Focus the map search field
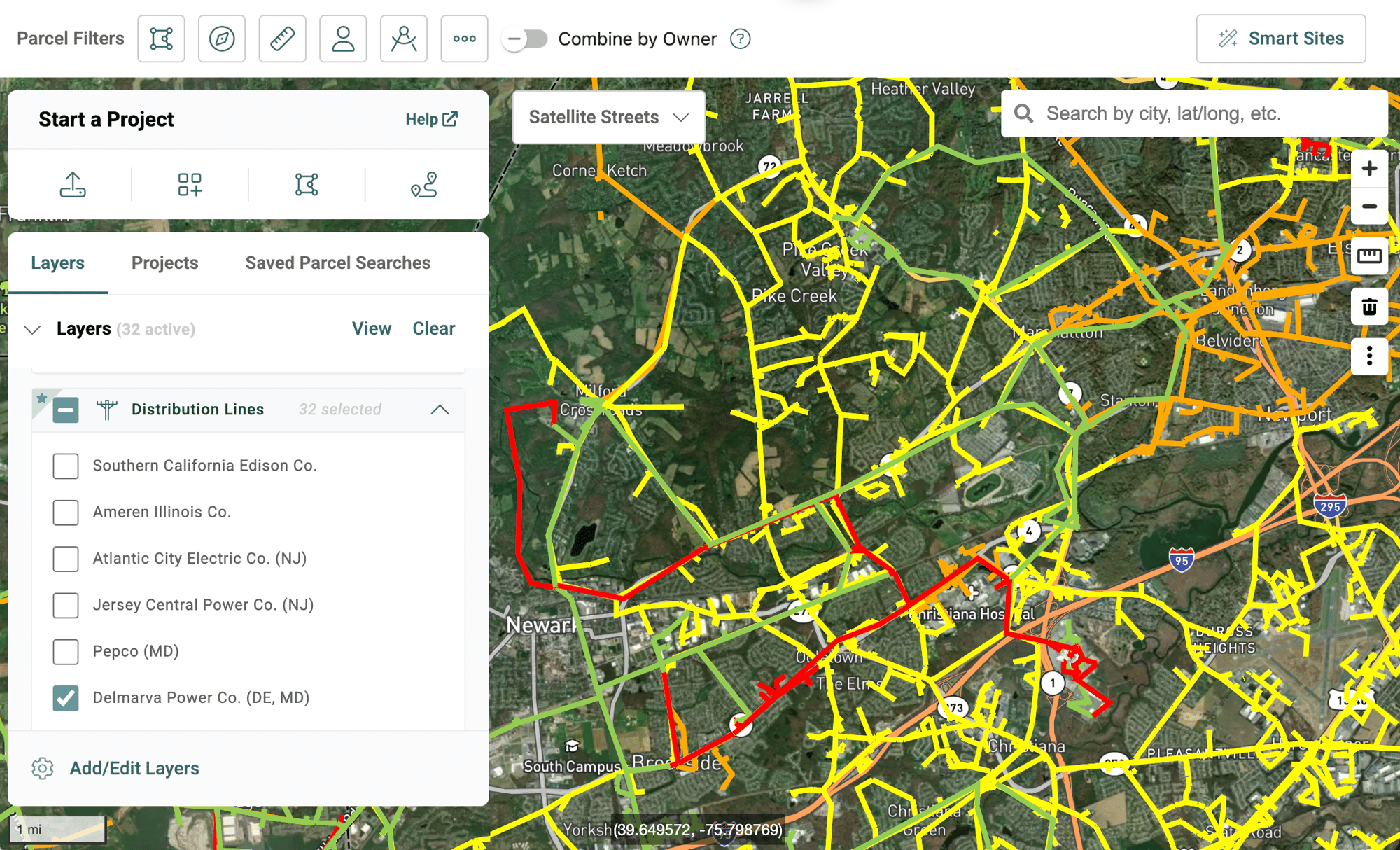Viewport: 1400px width, 850px height. [1194, 113]
